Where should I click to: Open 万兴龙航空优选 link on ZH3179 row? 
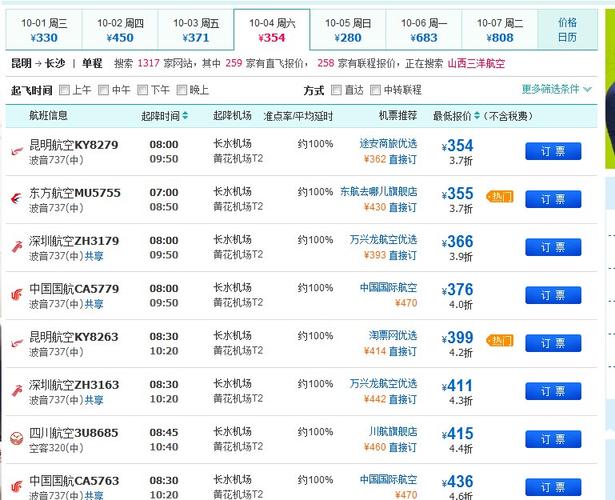click(x=384, y=239)
